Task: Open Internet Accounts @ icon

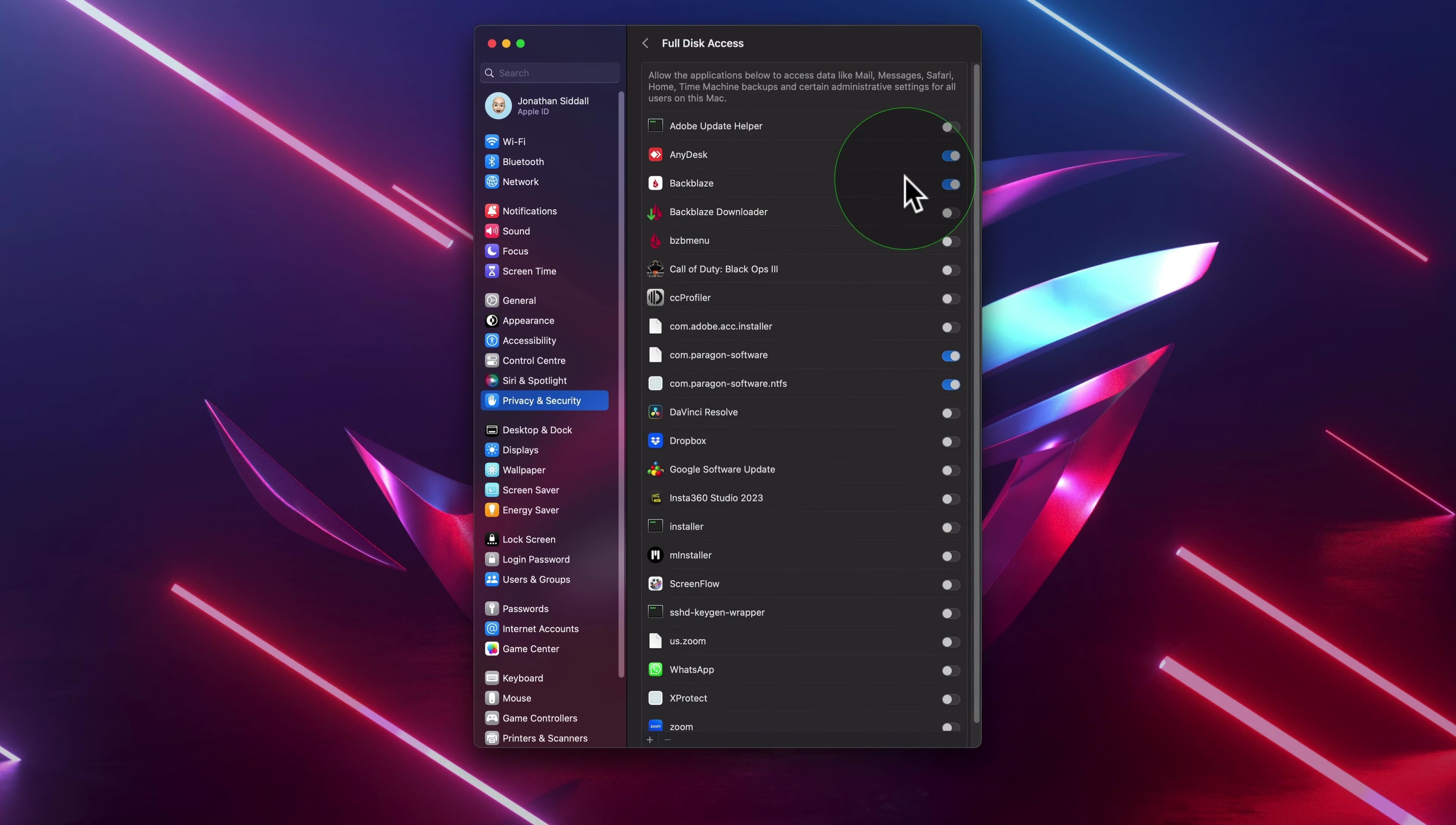Action: pos(492,629)
